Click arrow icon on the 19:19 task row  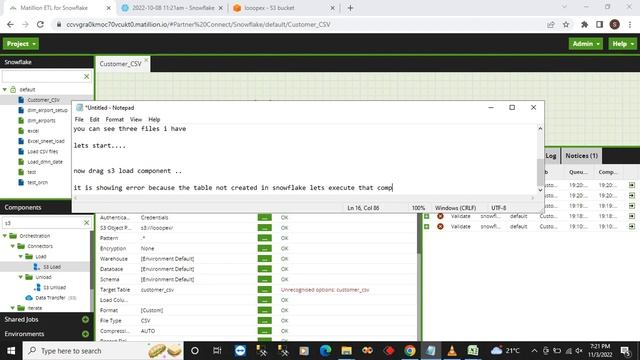(x=632, y=206)
